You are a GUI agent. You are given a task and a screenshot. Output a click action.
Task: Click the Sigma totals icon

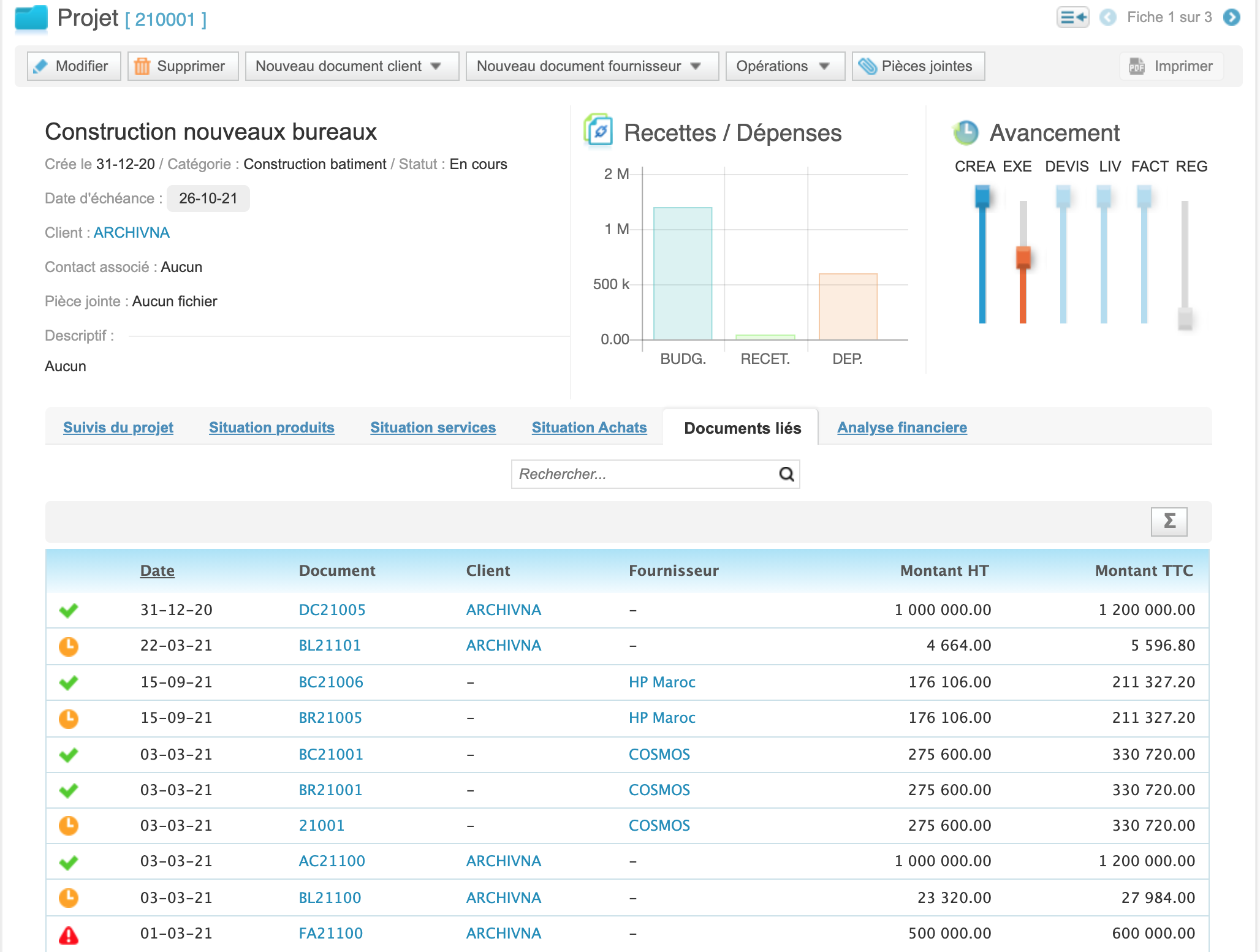point(1169,521)
